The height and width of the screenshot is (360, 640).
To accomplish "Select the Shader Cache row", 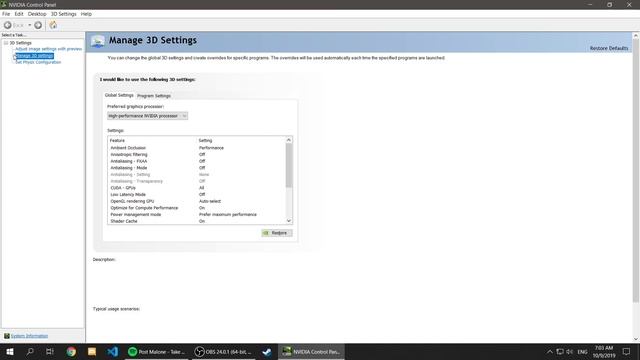I will click(x=197, y=221).
